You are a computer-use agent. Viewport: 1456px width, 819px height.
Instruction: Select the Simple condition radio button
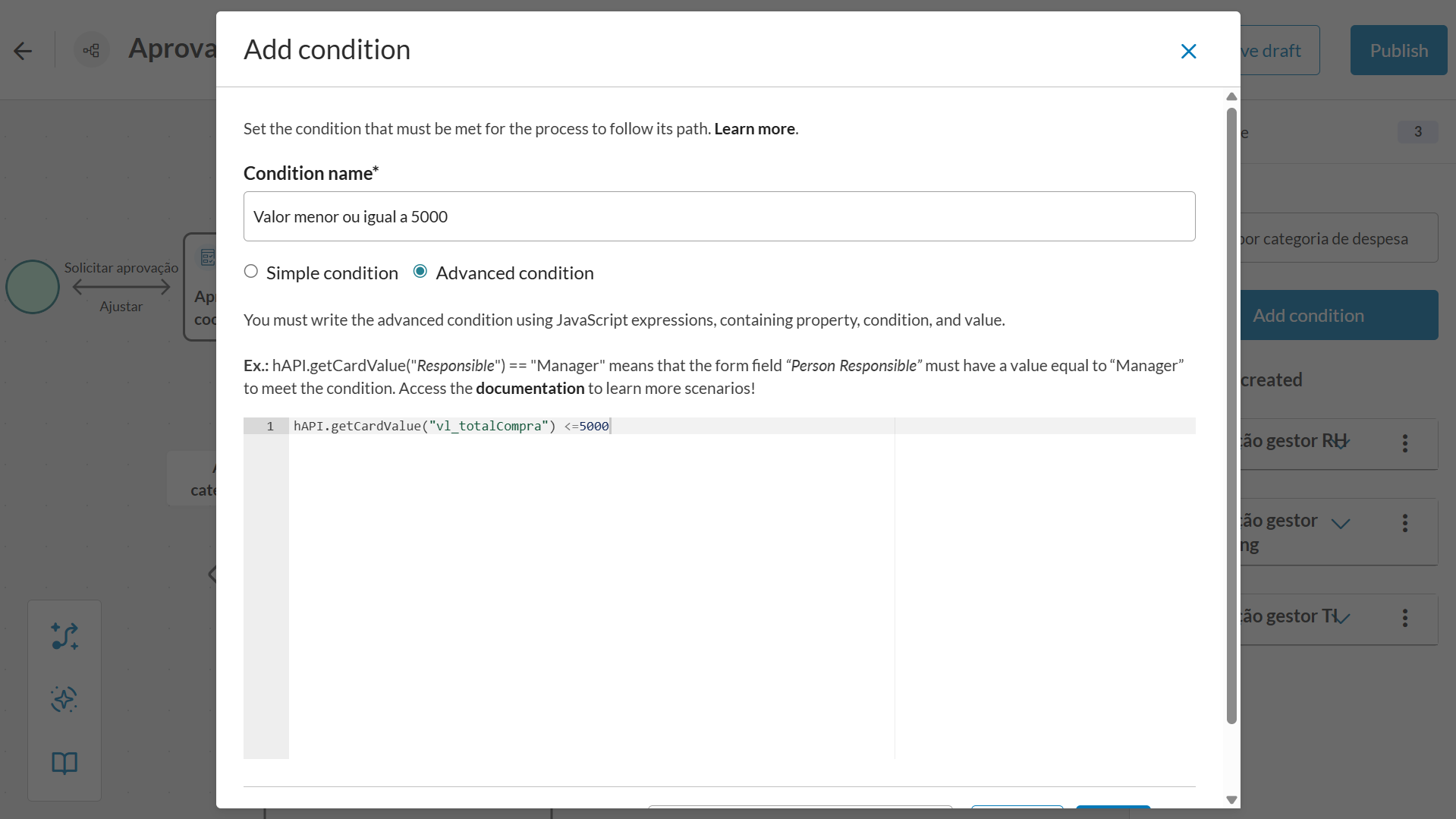point(251,272)
